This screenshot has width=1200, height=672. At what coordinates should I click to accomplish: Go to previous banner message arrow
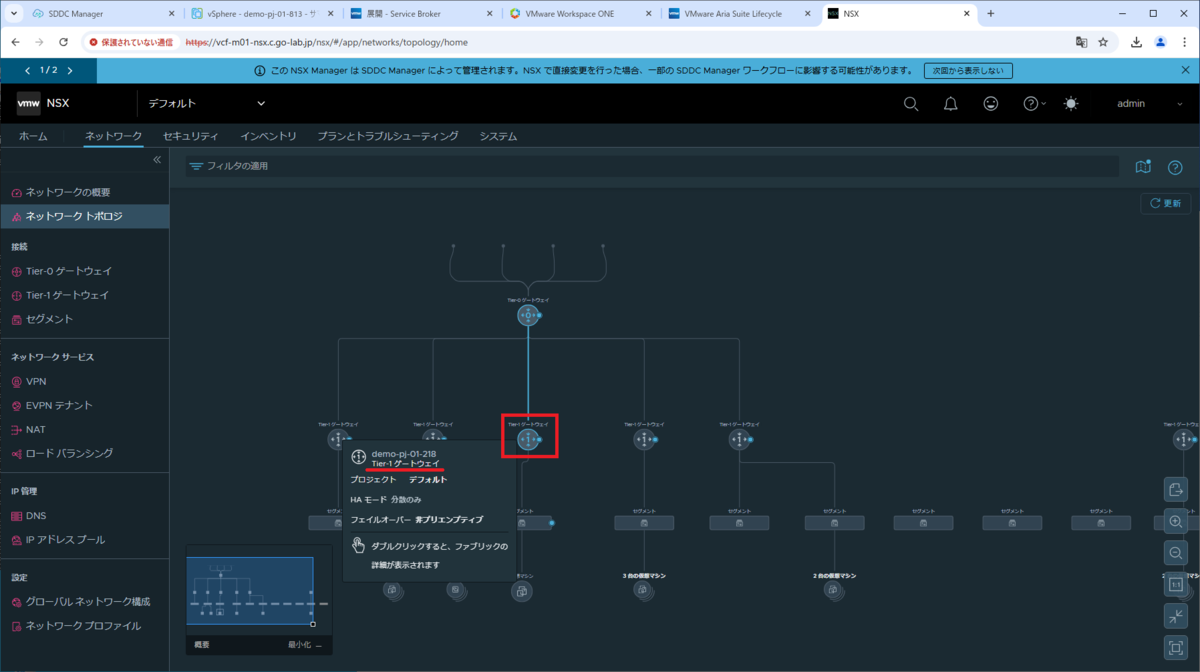(27, 71)
